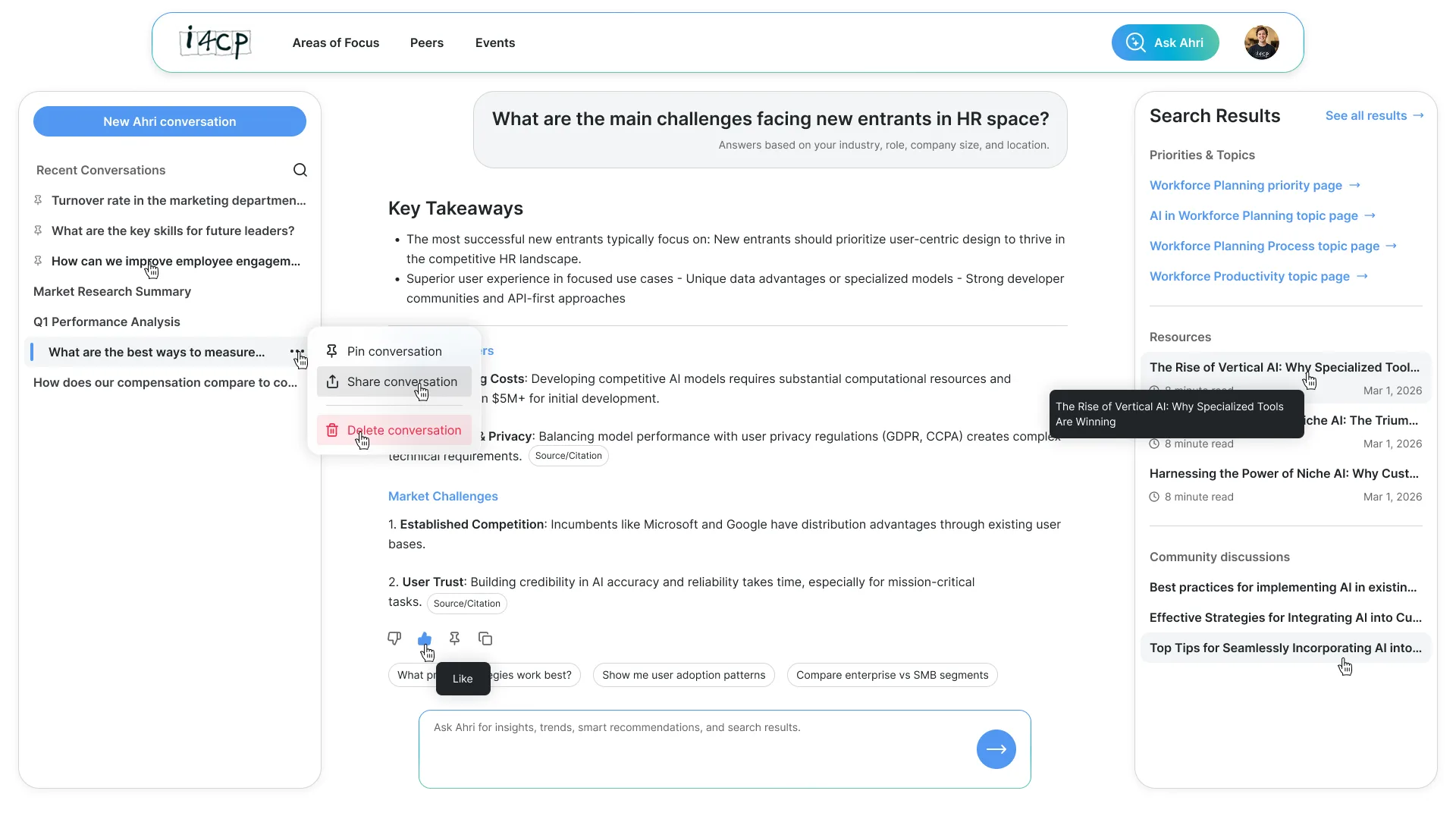
Task: Click See all results link
Action: [x=1374, y=115]
